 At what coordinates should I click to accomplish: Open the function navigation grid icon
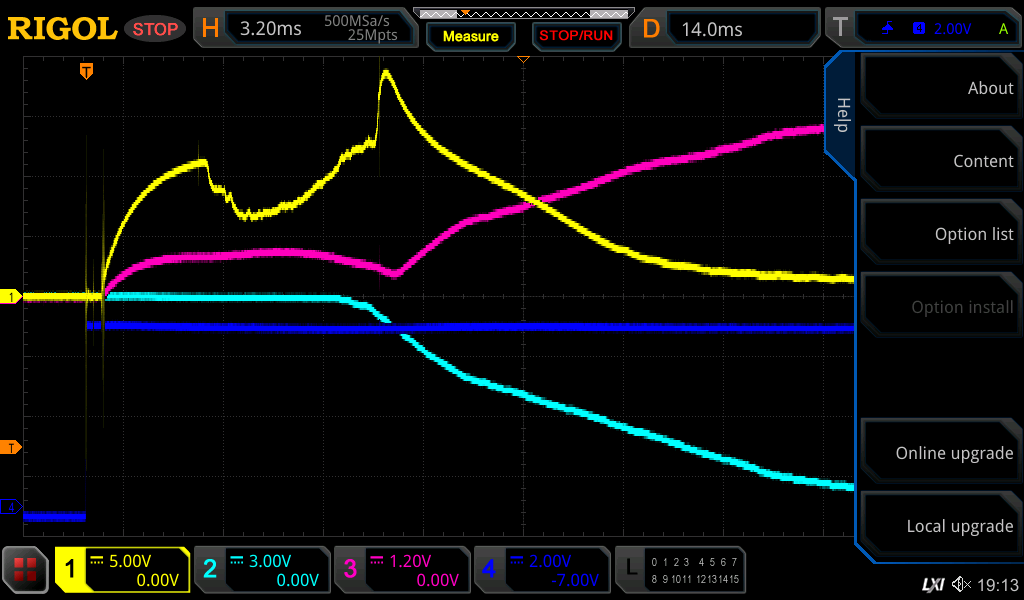click(26, 570)
